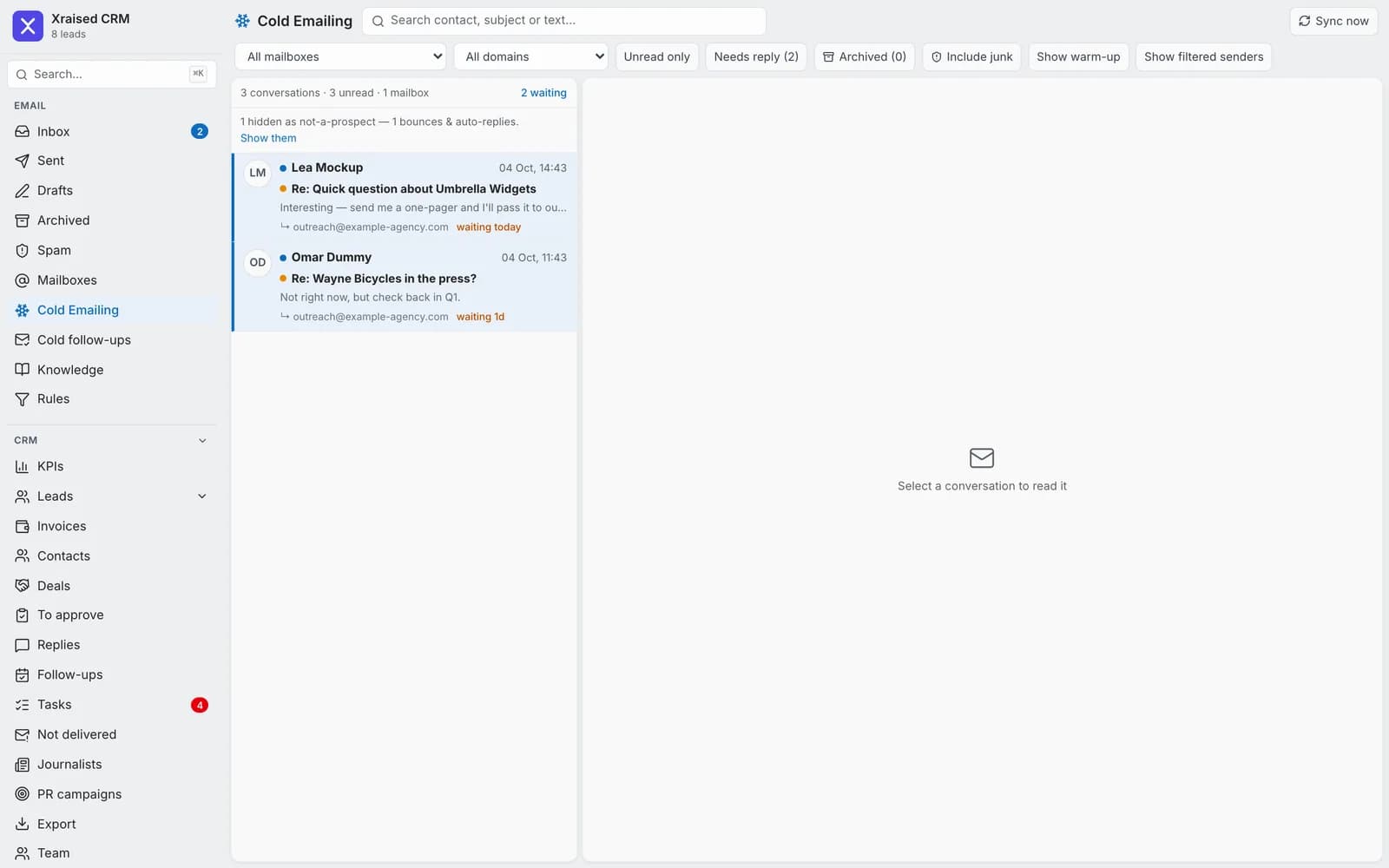This screenshot has height=868, width=1389.
Task: Click the Spam shield icon
Action: 23,251
